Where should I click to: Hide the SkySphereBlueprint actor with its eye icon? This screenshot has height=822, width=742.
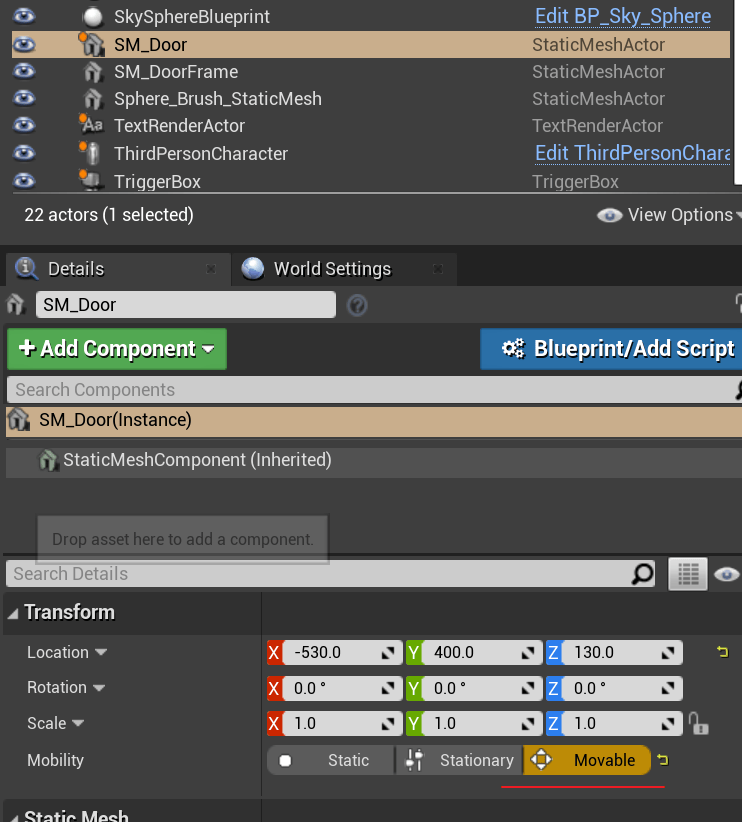(24, 16)
